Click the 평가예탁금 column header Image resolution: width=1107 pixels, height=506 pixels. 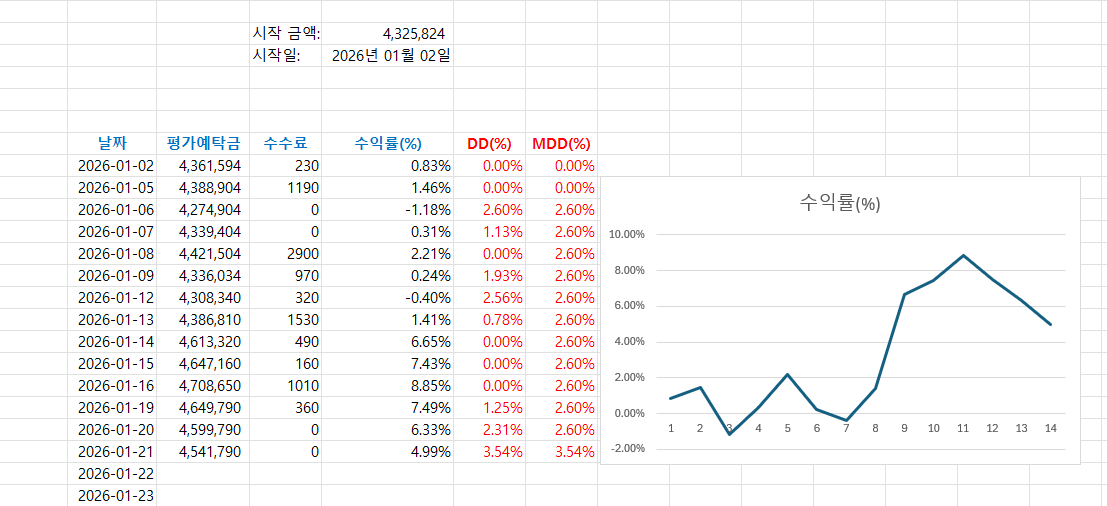[203, 144]
